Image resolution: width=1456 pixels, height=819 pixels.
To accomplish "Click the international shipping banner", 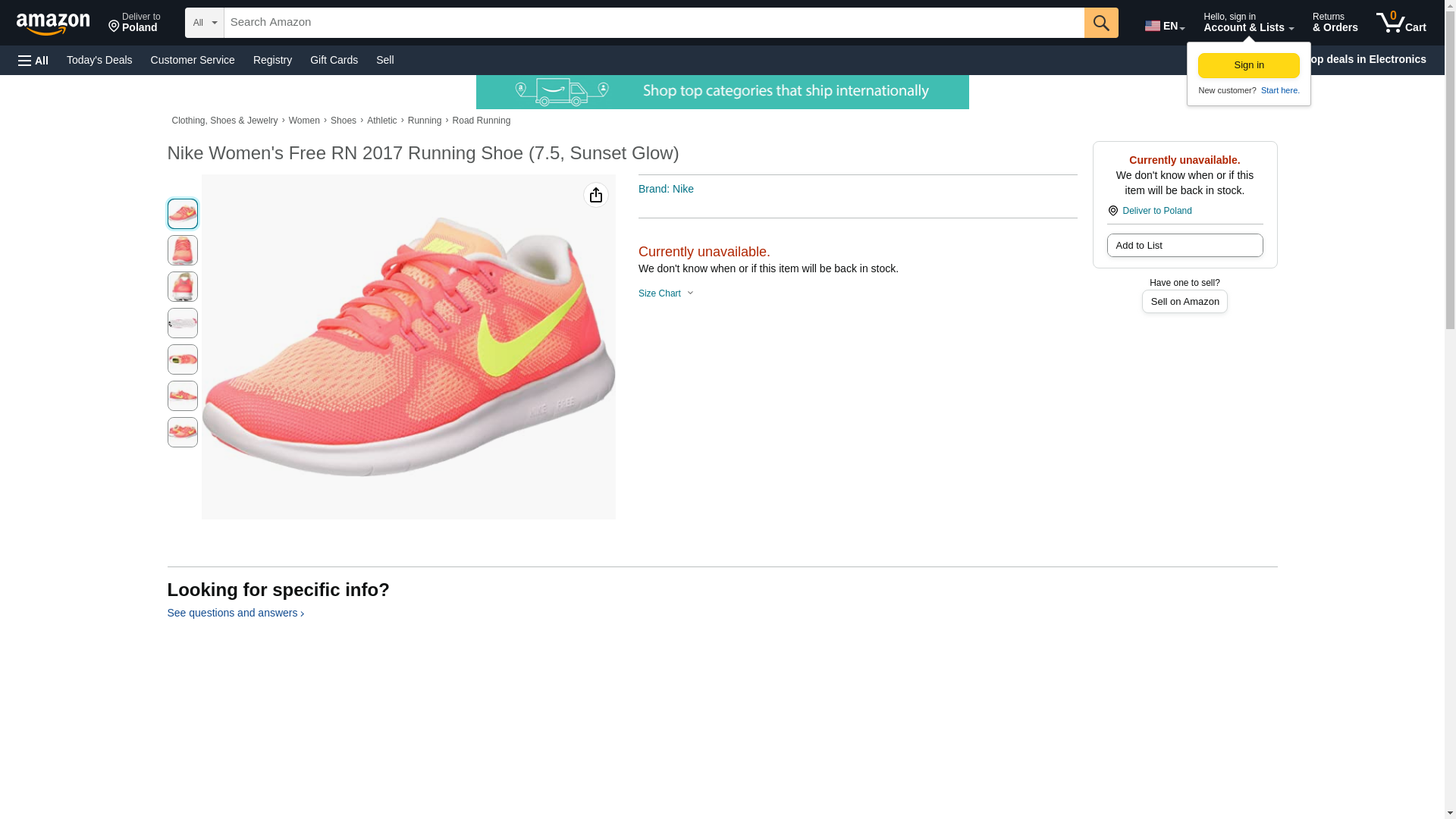I will pos(722,92).
